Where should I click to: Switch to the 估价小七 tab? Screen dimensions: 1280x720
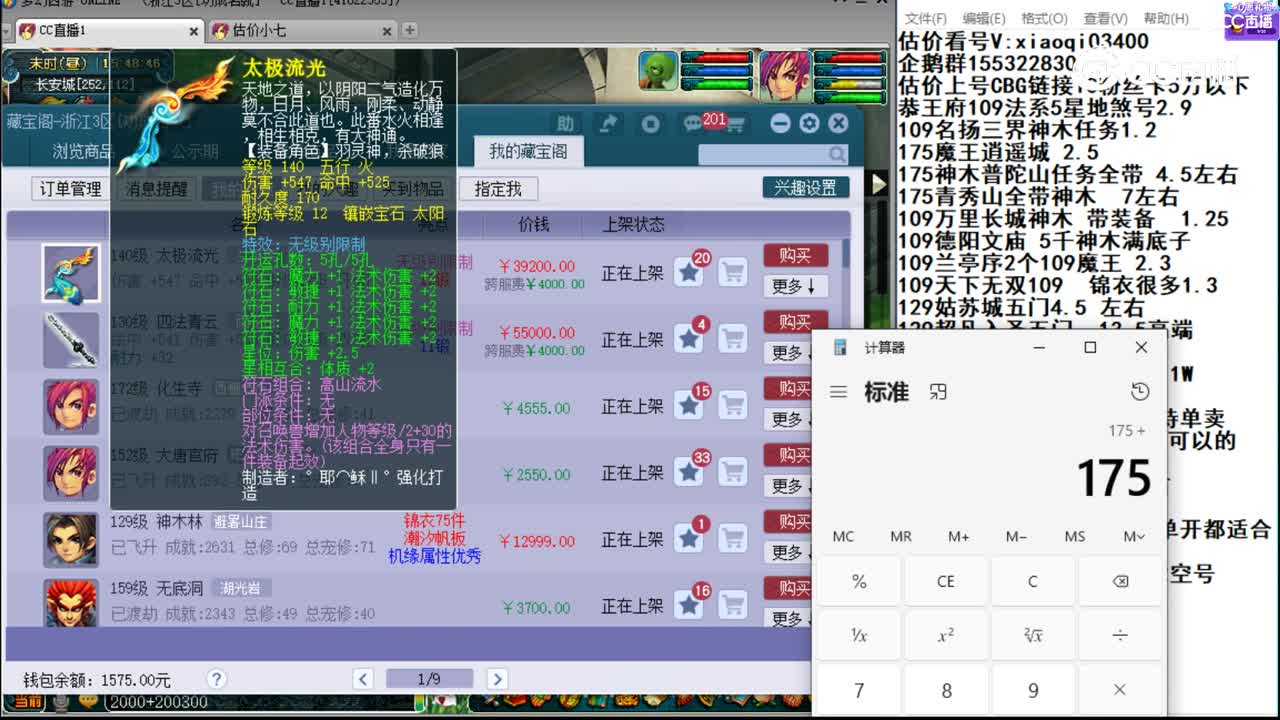303,30
